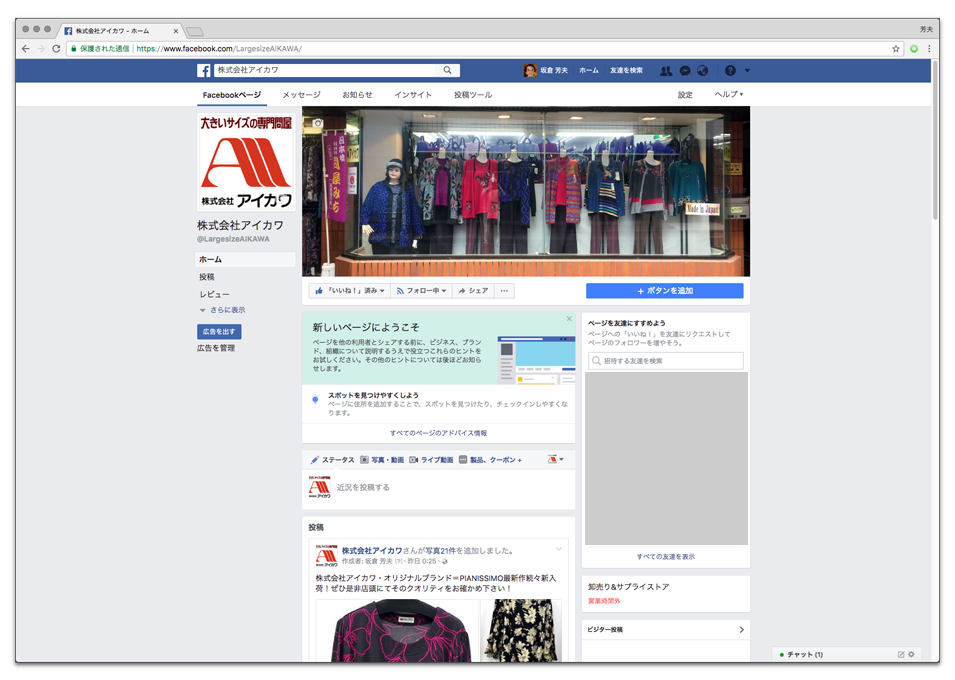This screenshot has width=955, height=680.
Task: Open 「いいね！」済み dropdown
Action: [350, 291]
